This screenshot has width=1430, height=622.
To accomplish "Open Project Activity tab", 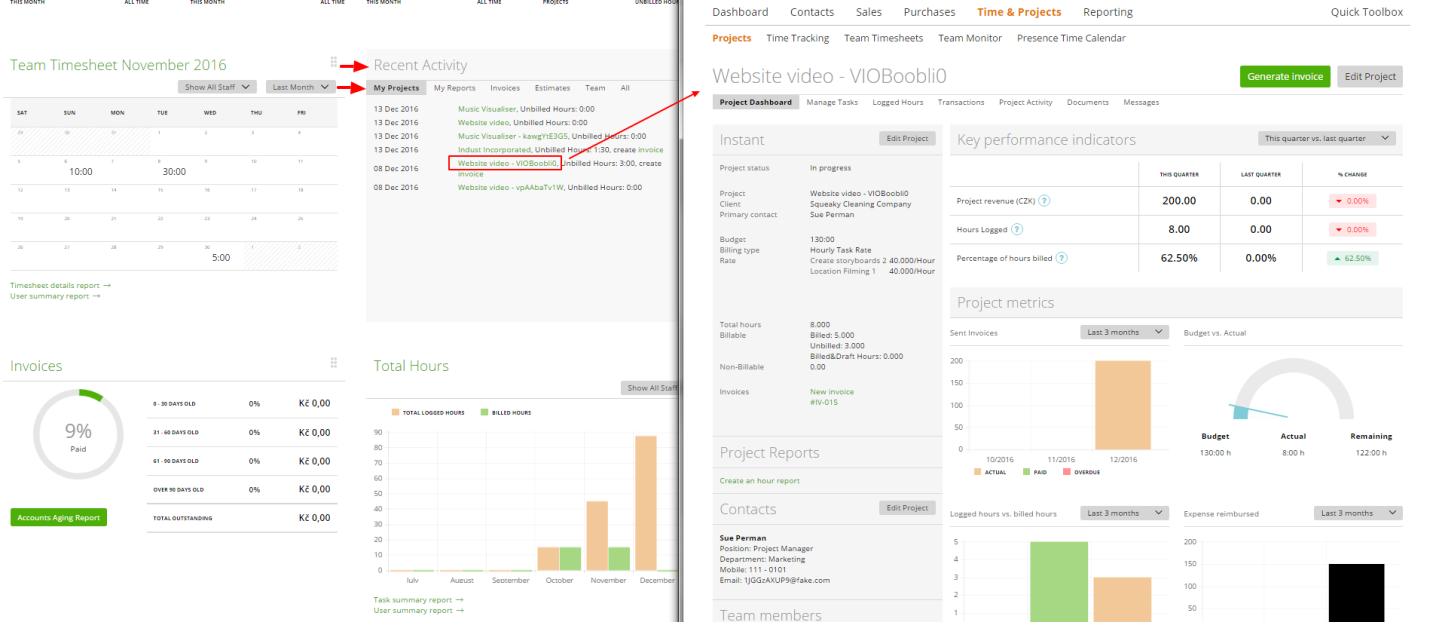I will coord(1026,102).
